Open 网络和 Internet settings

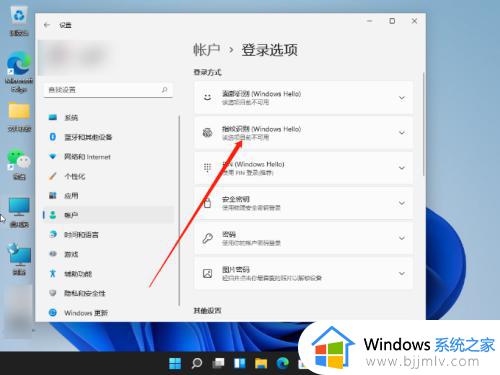point(108,157)
